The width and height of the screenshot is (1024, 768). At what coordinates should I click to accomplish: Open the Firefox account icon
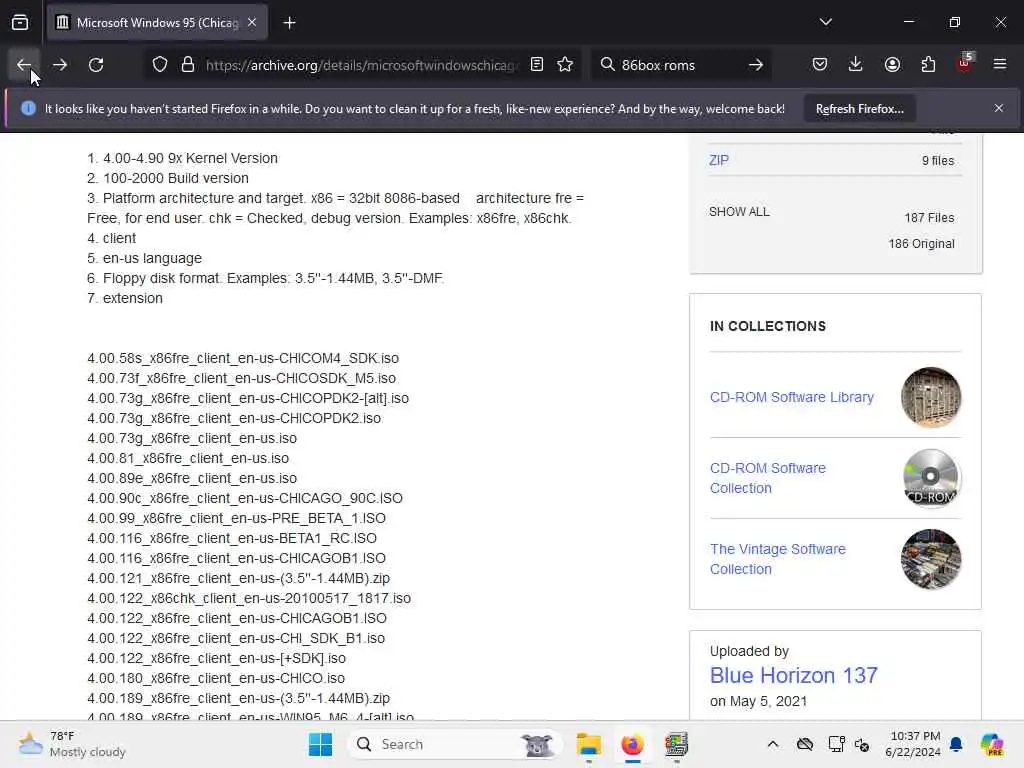pos(892,65)
